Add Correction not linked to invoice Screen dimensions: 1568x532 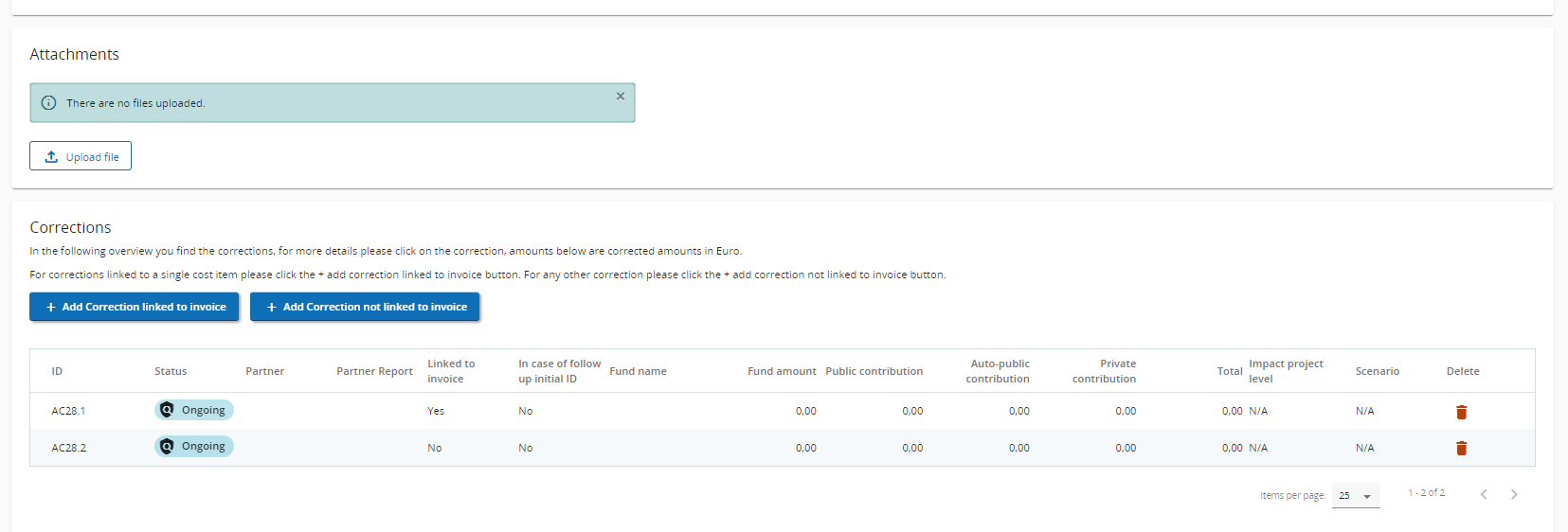click(x=365, y=307)
